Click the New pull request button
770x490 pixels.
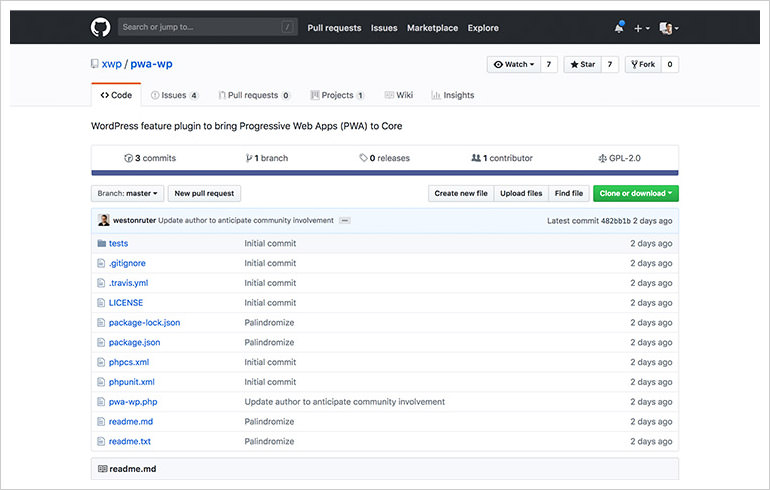point(204,194)
